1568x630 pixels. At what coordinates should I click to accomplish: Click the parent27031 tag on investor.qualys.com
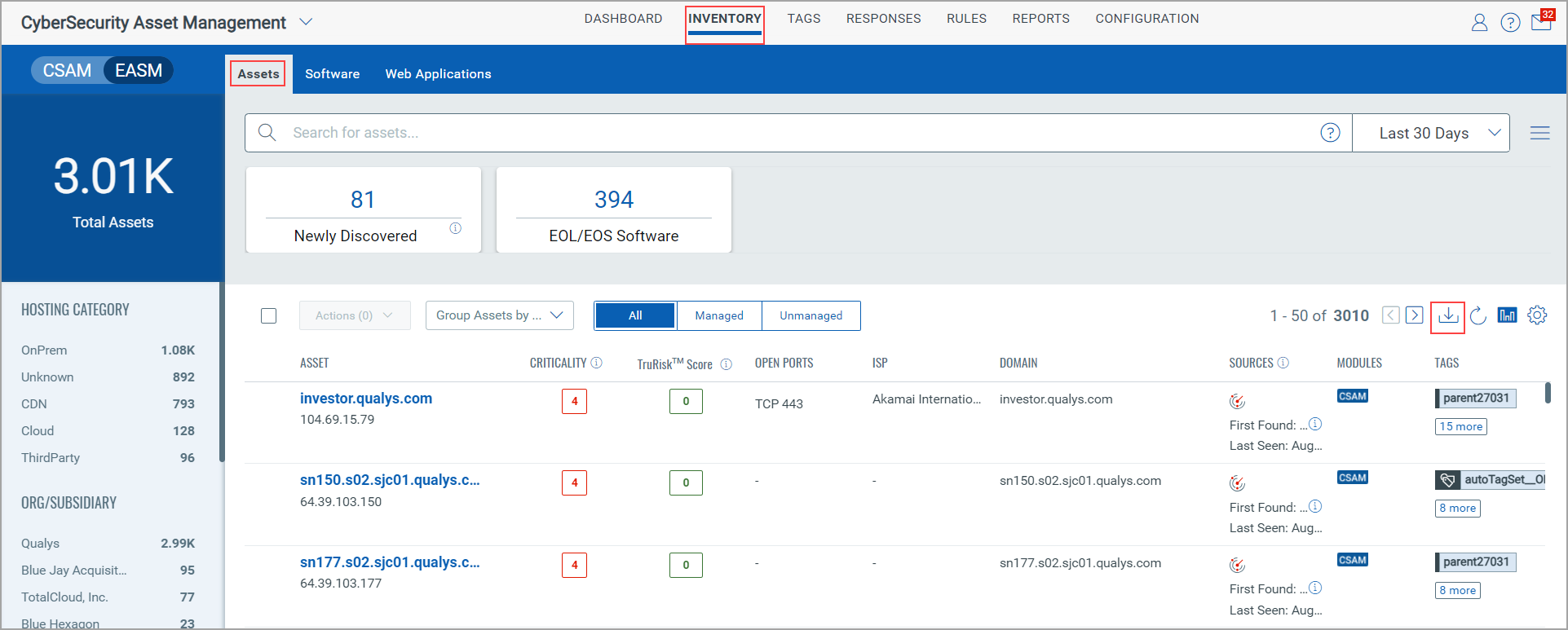point(1476,398)
